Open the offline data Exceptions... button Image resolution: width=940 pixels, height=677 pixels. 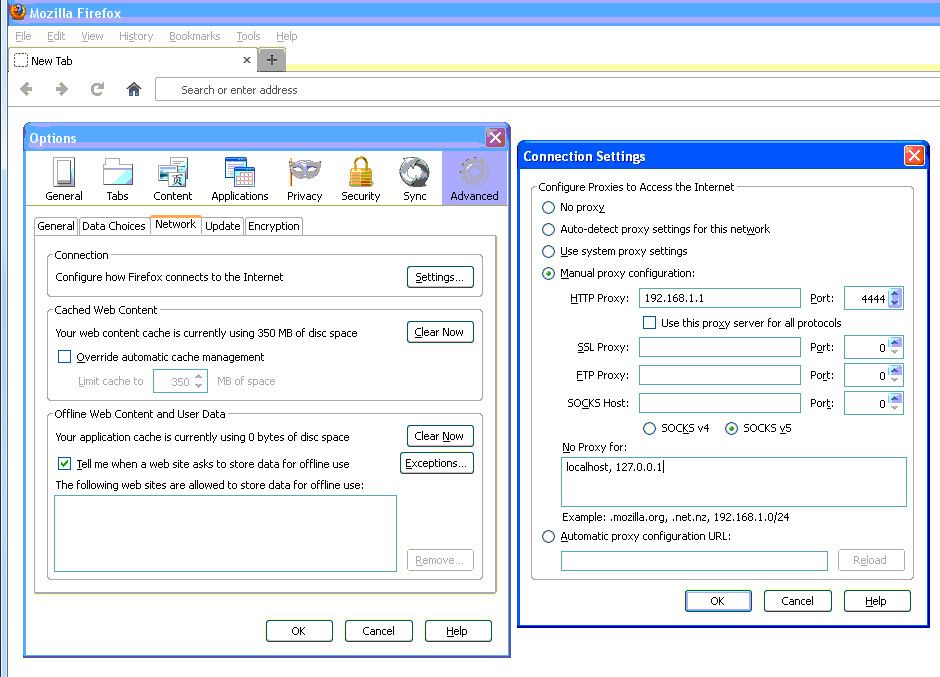[x=436, y=463]
